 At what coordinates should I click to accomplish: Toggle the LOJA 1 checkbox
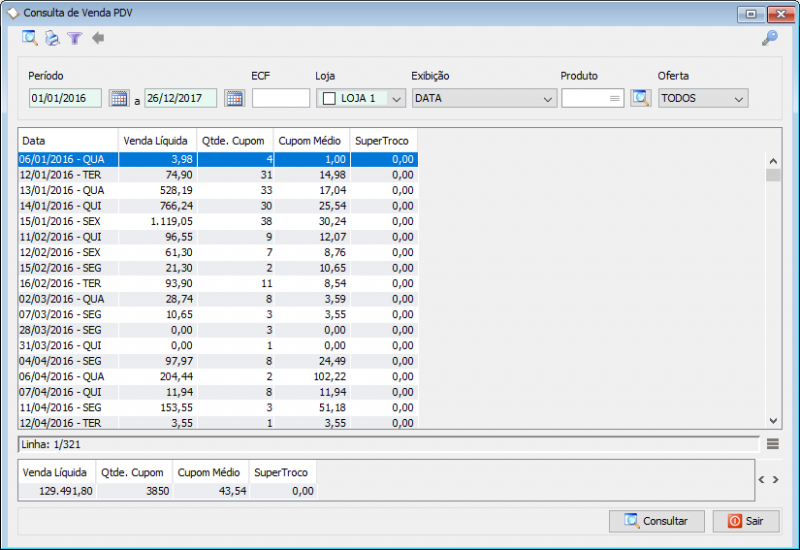329,98
